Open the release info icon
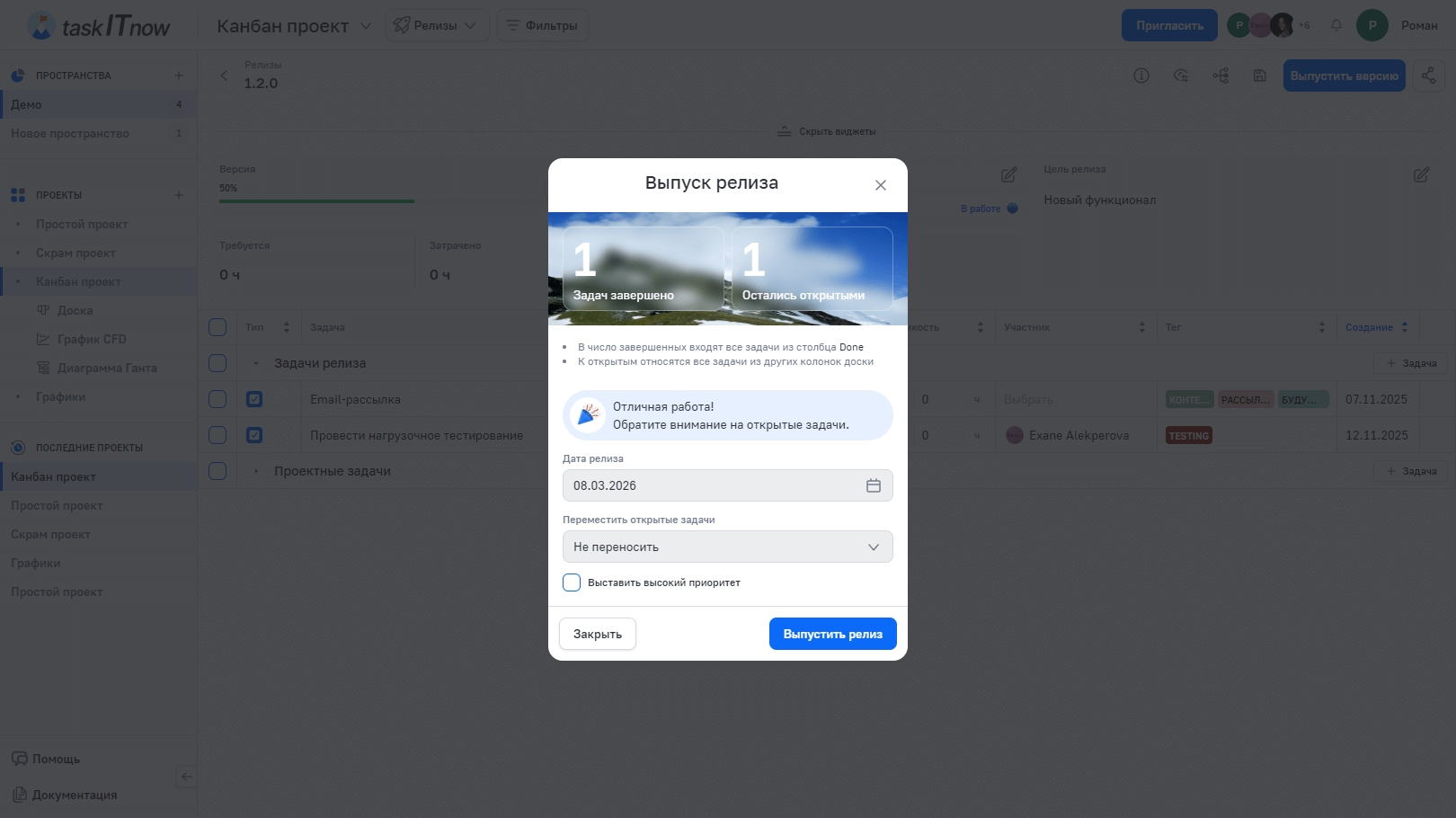The height and width of the screenshot is (818, 1456). point(1141,76)
